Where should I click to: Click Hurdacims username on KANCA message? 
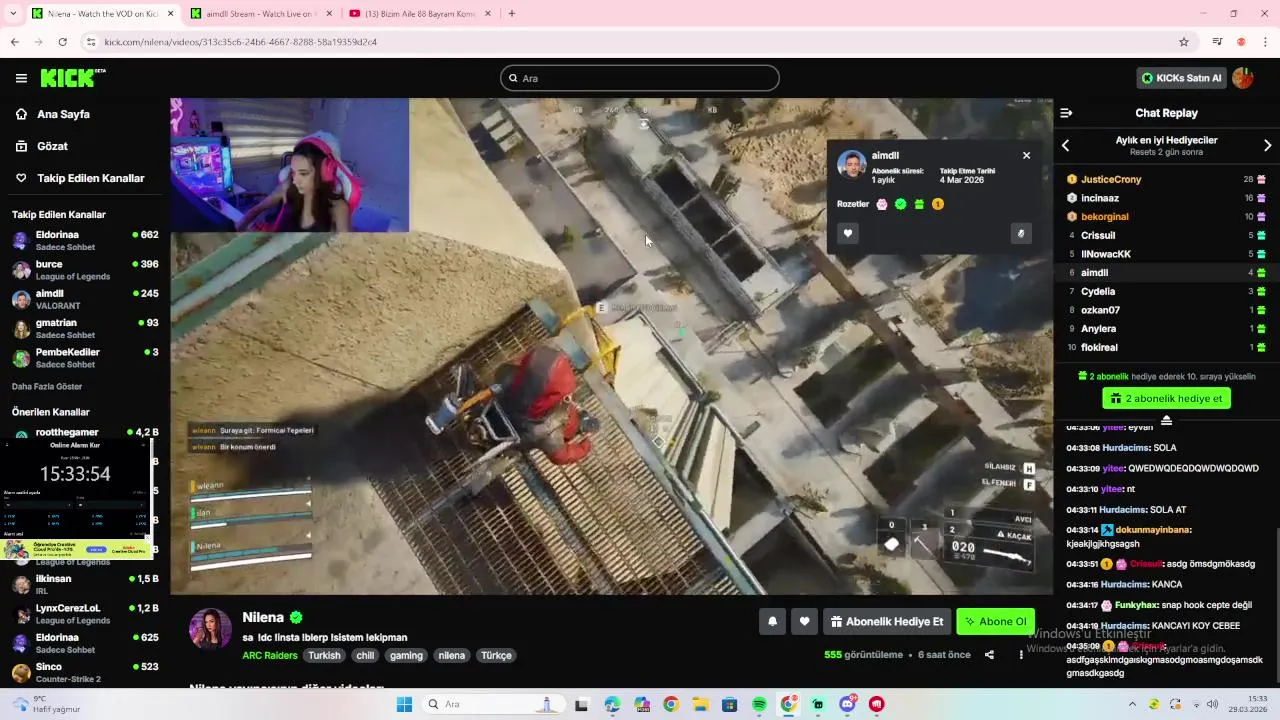click(x=1125, y=584)
